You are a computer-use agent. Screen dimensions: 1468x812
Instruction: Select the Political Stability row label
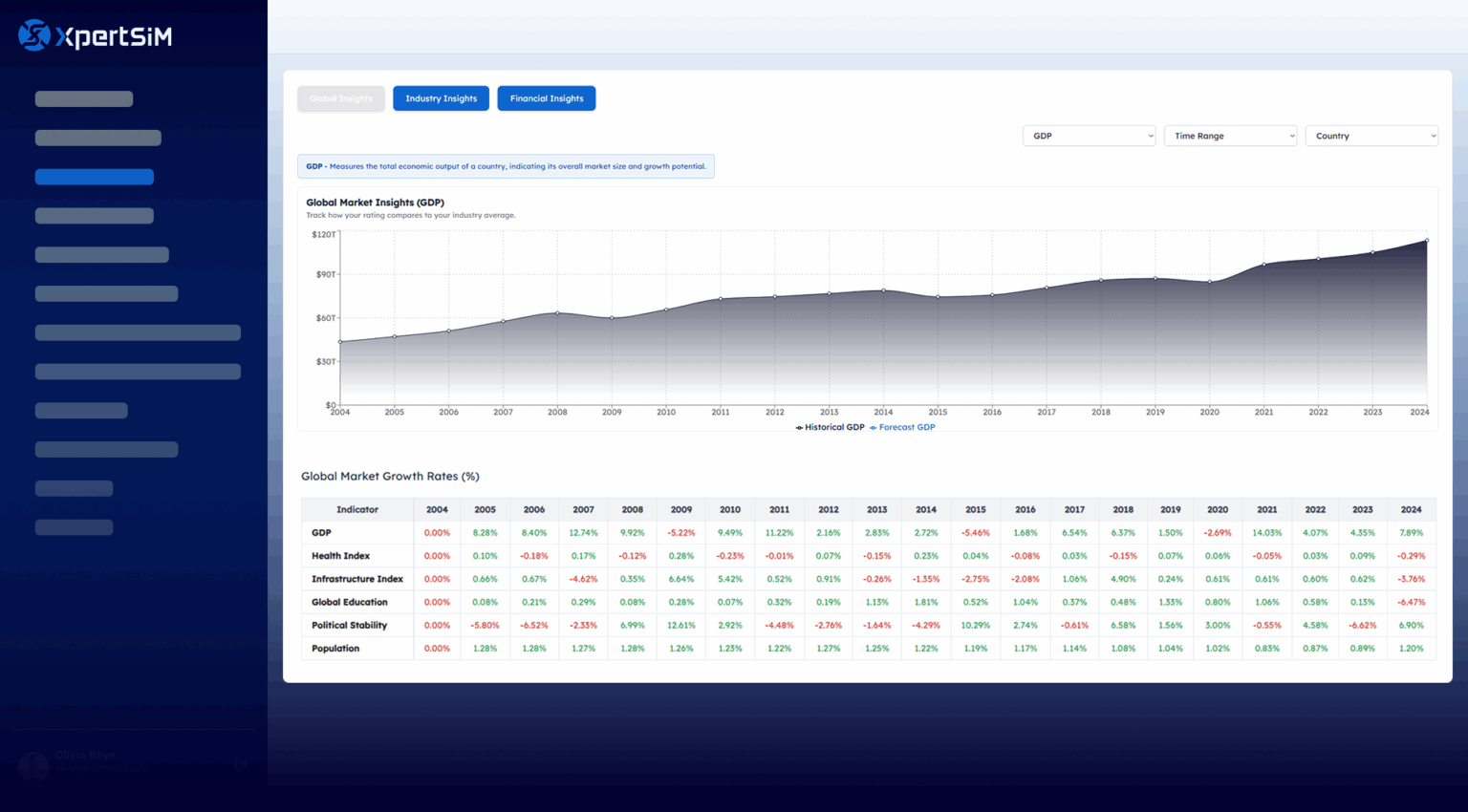click(x=349, y=626)
